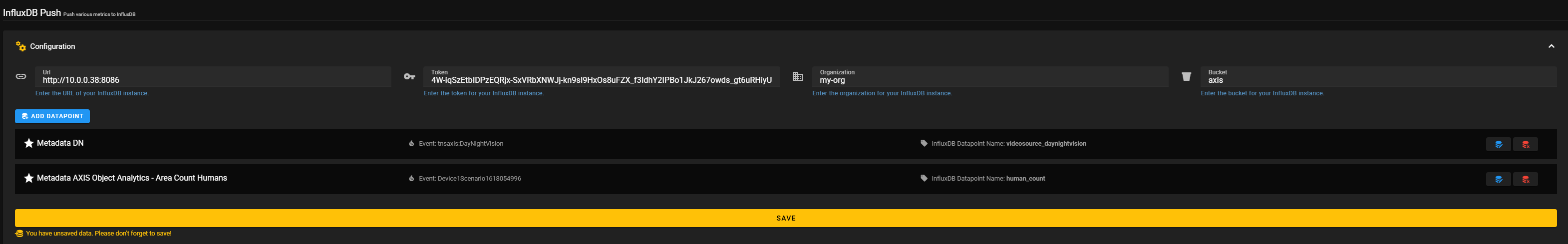Screen dimensions: 1568x244
Task: Click 'Event: Device1Scenario1618054996' text
Action: [x=470, y=178]
